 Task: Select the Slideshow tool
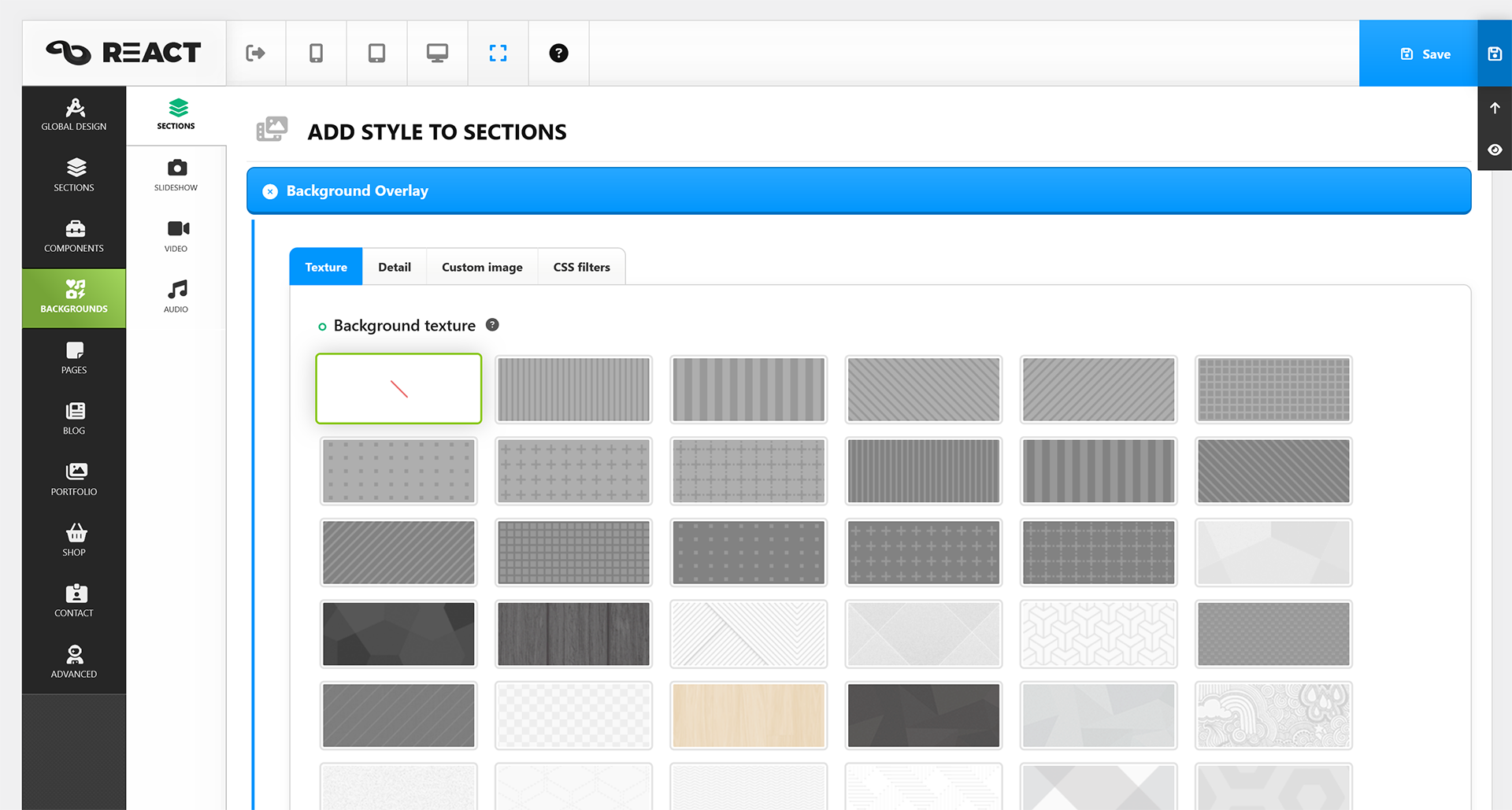point(176,175)
